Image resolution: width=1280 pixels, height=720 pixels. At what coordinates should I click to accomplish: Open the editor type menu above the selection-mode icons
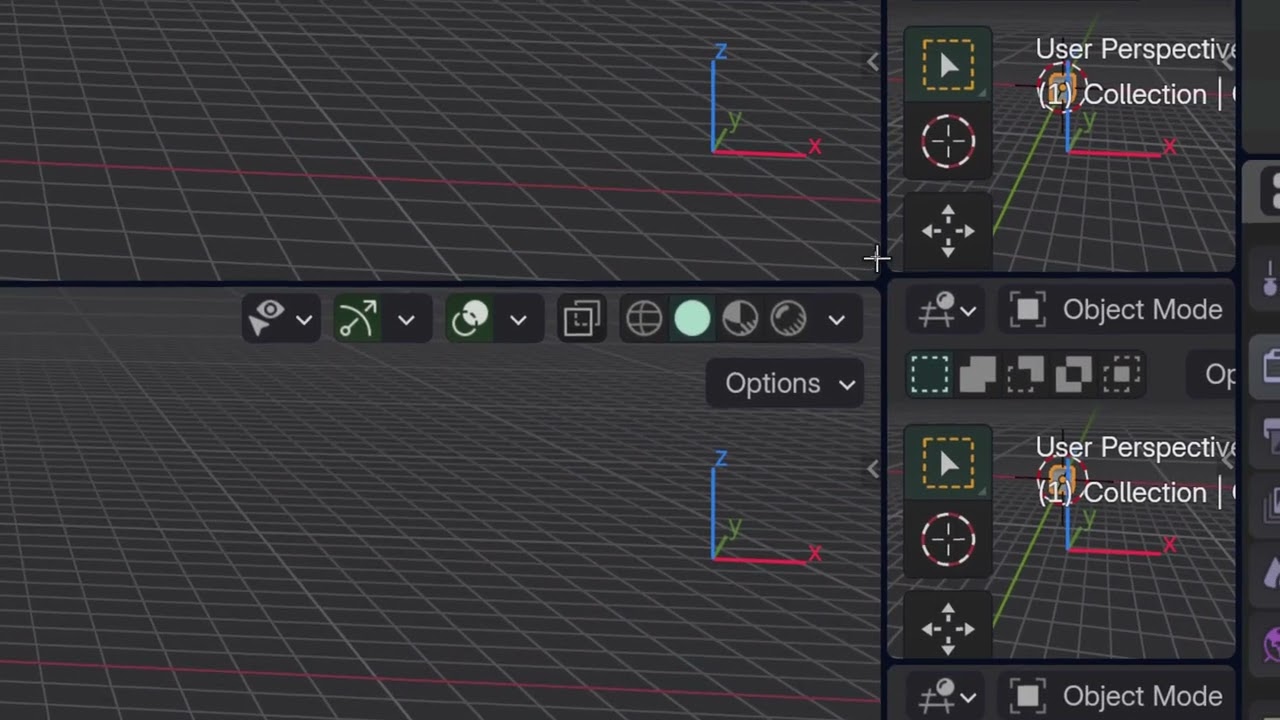tap(947, 310)
